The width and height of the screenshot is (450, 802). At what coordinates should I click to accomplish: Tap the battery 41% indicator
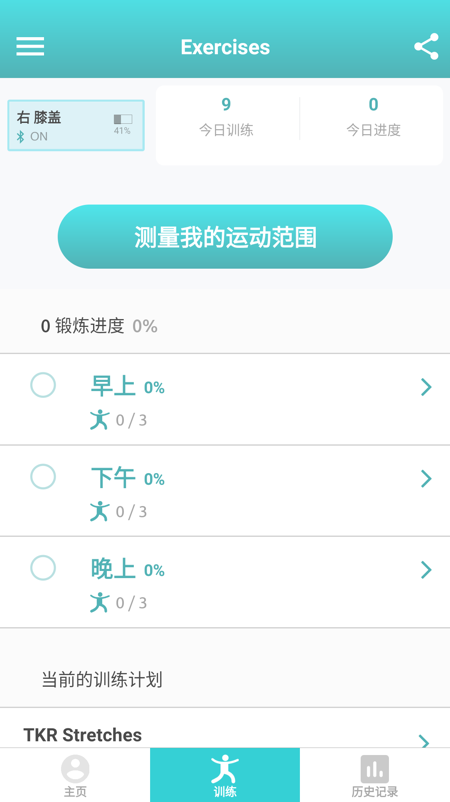[x=123, y=124]
